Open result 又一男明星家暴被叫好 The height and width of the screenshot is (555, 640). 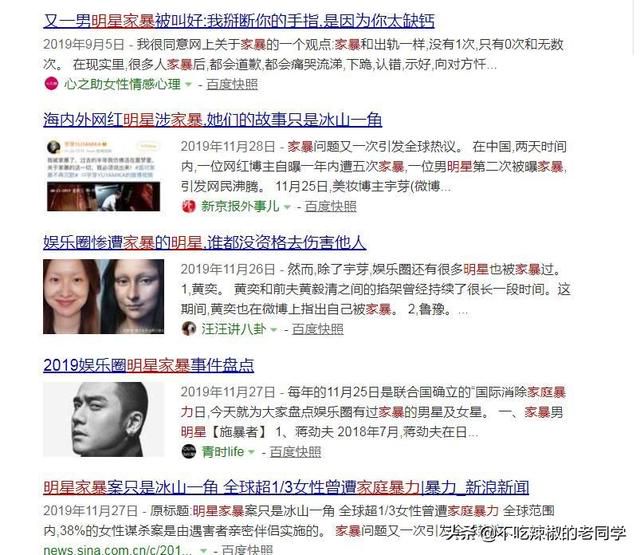point(239,20)
